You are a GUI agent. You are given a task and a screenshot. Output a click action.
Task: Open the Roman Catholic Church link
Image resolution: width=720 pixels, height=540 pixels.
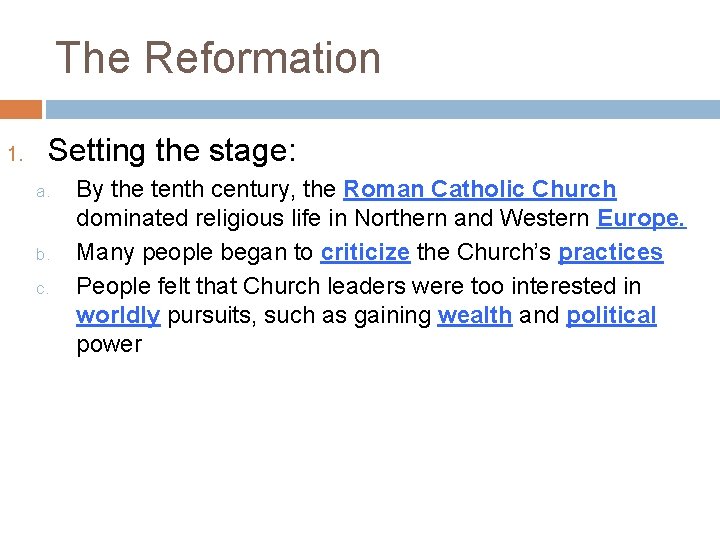(x=480, y=189)
